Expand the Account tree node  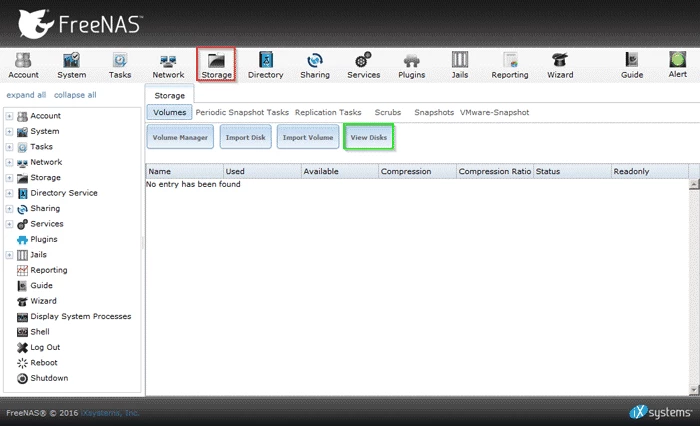(9, 116)
